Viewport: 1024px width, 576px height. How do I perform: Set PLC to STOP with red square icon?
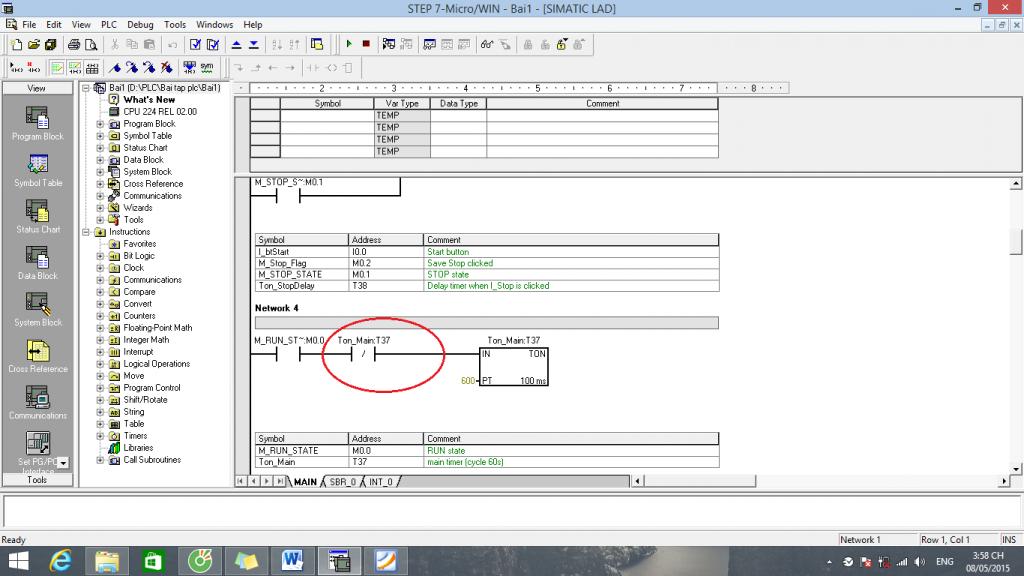point(366,44)
